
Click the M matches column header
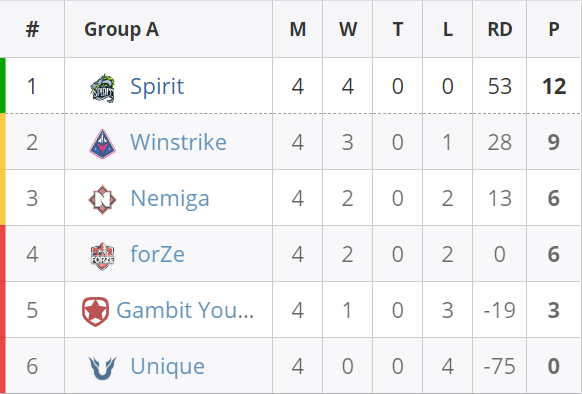(x=298, y=29)
